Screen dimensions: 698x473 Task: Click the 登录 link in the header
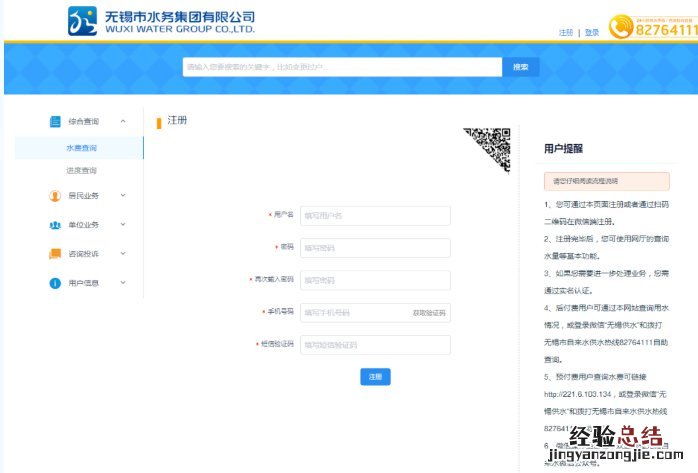click(x=592, y=33)
